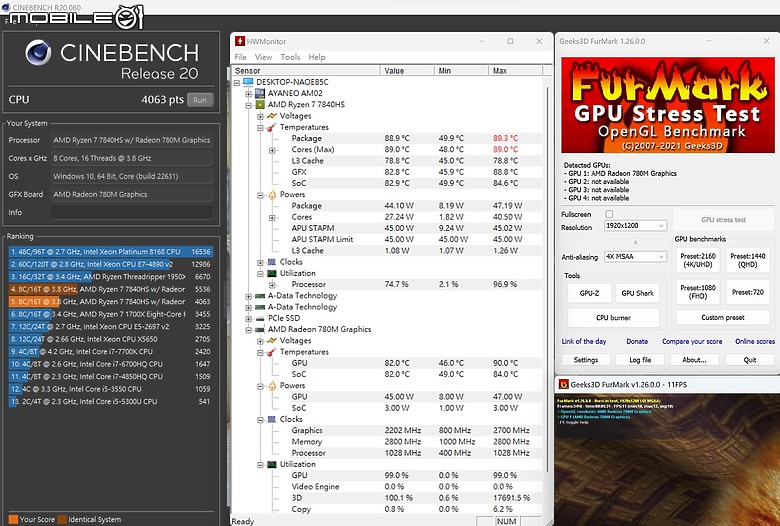Open FurMark Settings button
Image resolution: width=780 pixels, height=526 pixels.
tap(585, 360)
